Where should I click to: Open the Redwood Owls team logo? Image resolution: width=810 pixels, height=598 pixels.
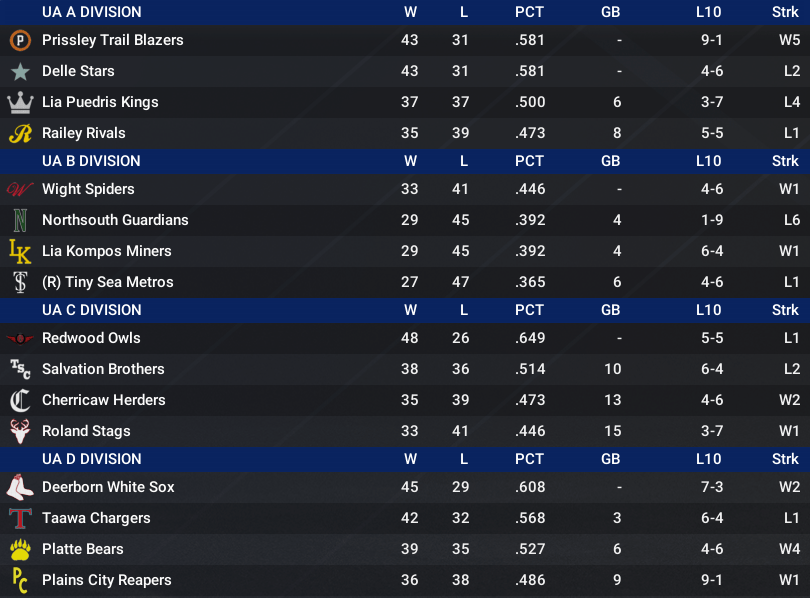[x=20, y=339]
